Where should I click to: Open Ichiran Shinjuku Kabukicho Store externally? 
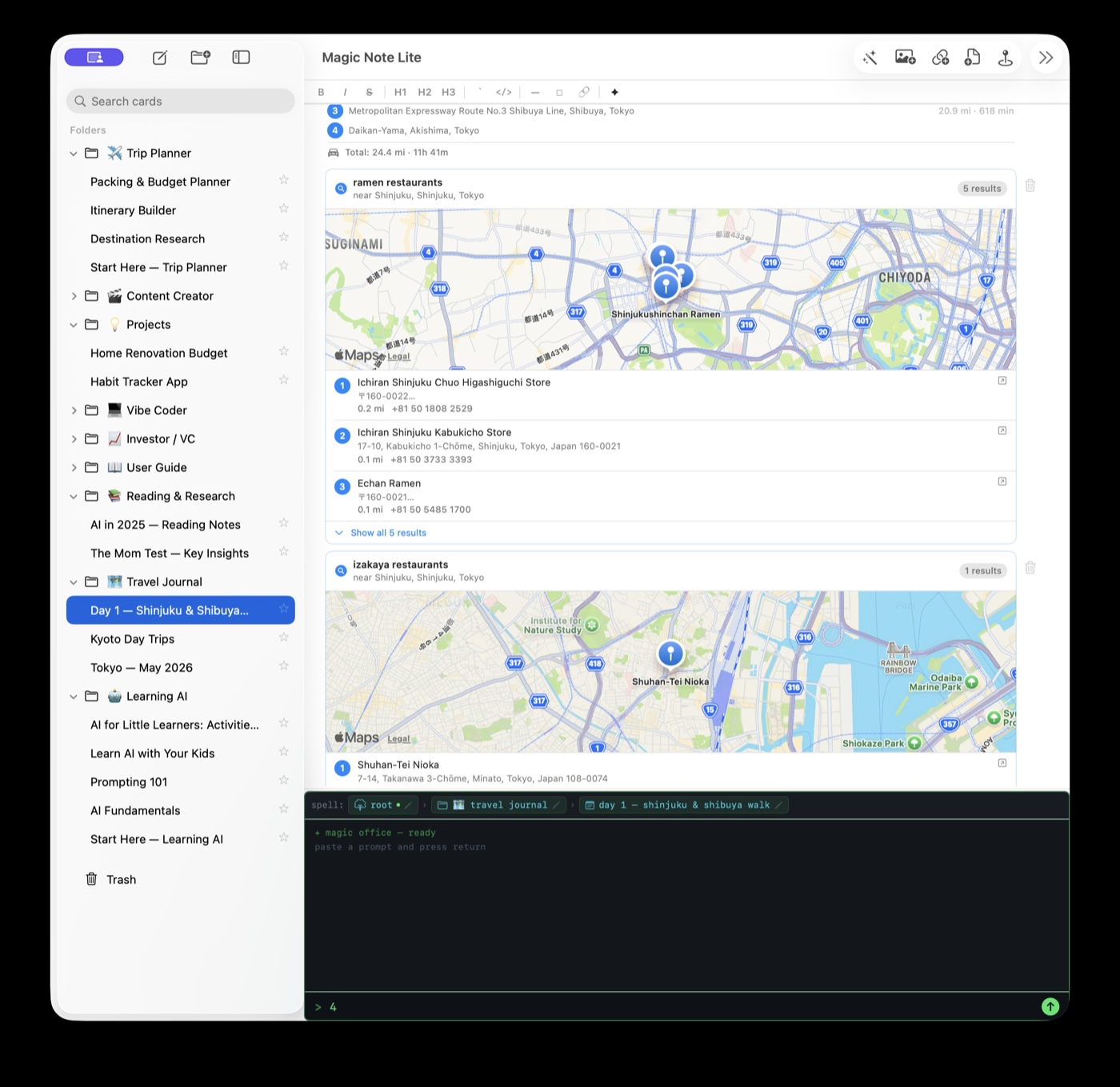click(x=1002, y=430)
